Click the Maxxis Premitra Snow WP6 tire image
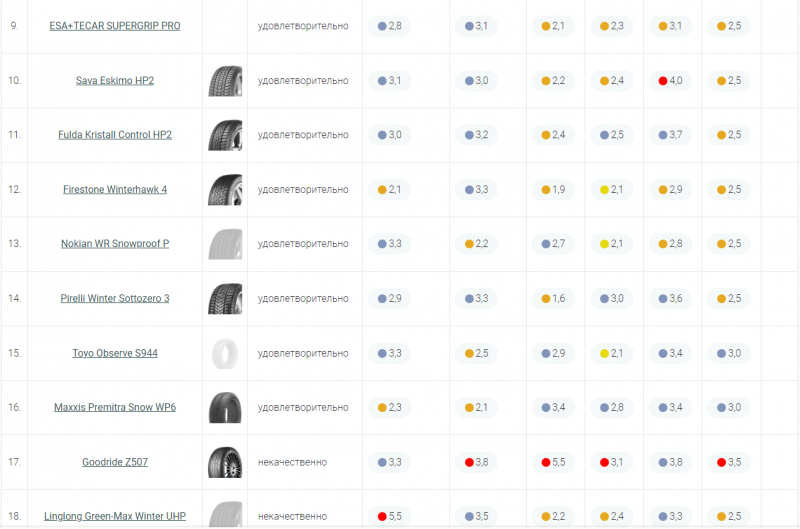 point(225,408)
